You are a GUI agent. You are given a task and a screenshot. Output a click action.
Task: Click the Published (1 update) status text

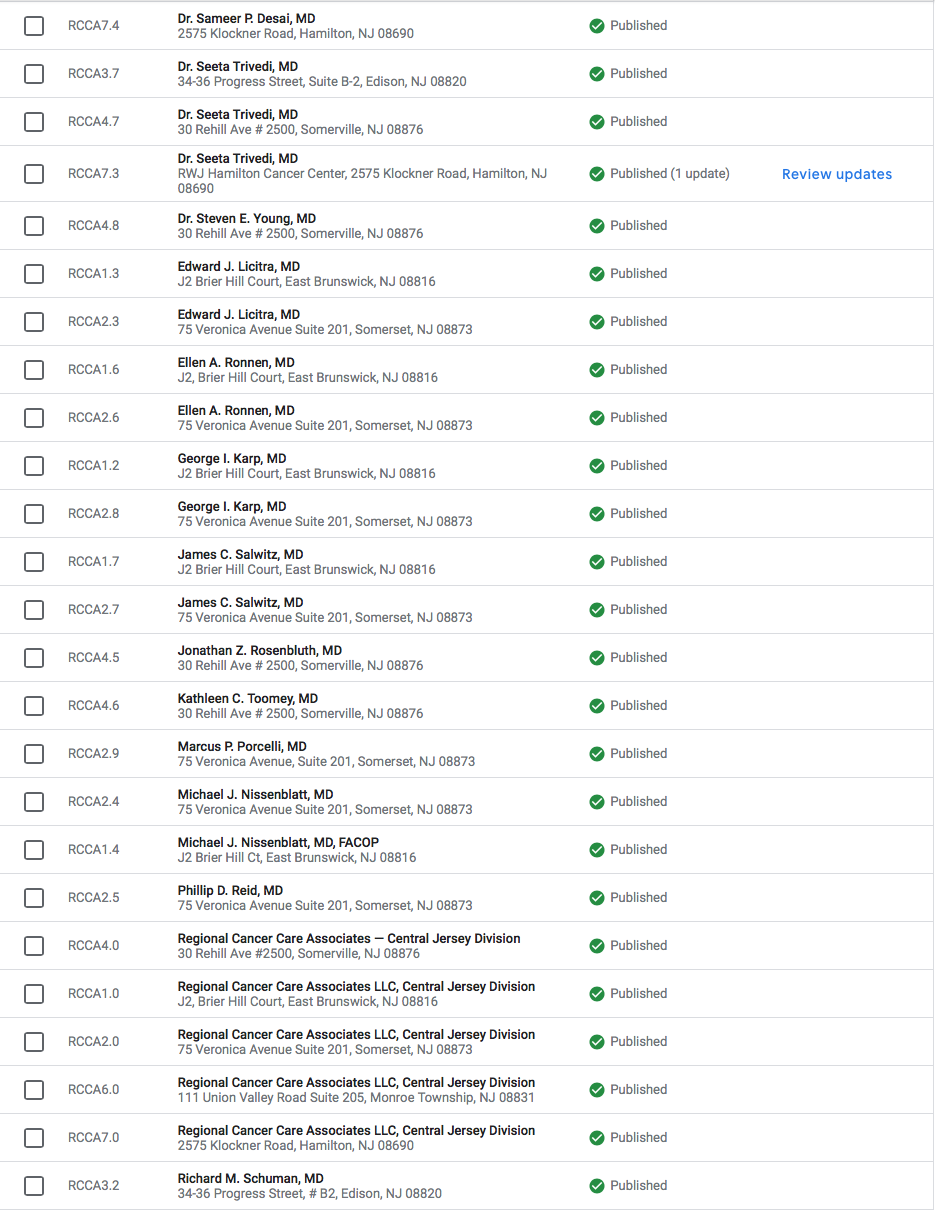(670, 174)
